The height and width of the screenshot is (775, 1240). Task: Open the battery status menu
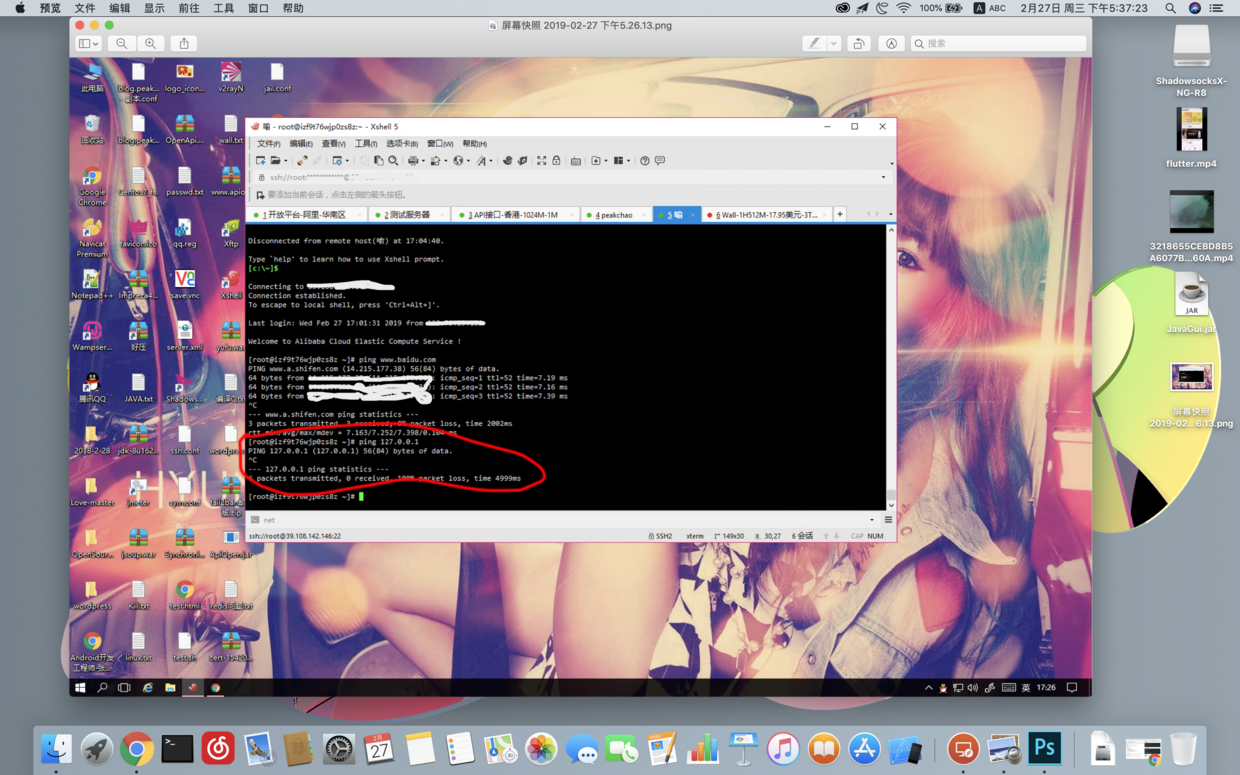pyautogui.click(x=941, y=8)
